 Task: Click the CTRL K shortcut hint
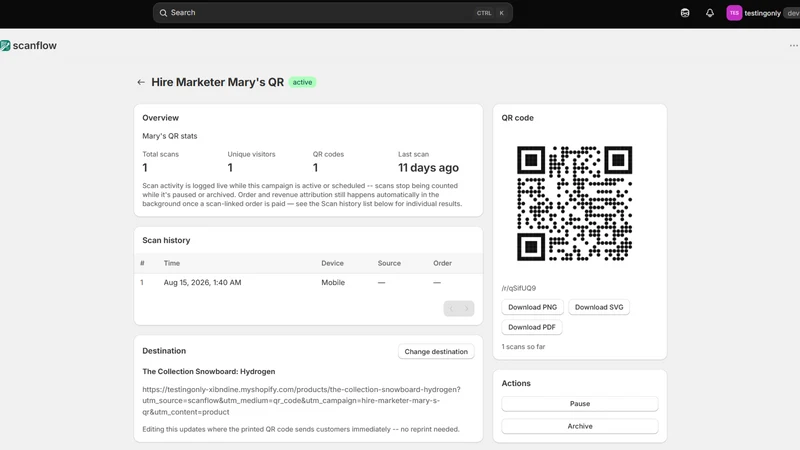tap(491, 13)
